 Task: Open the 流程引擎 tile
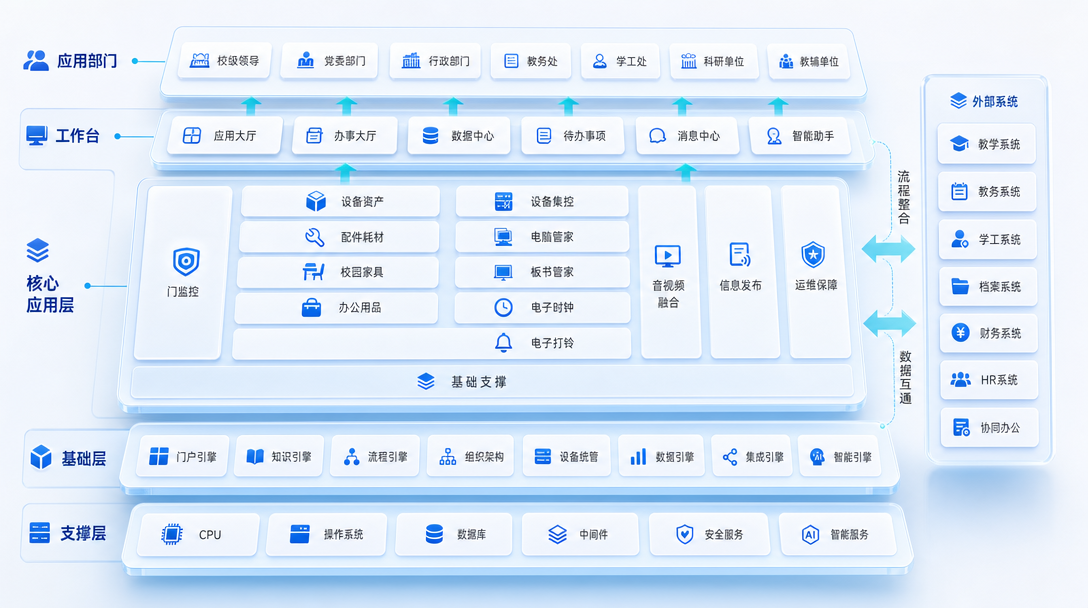pos(375,457)
